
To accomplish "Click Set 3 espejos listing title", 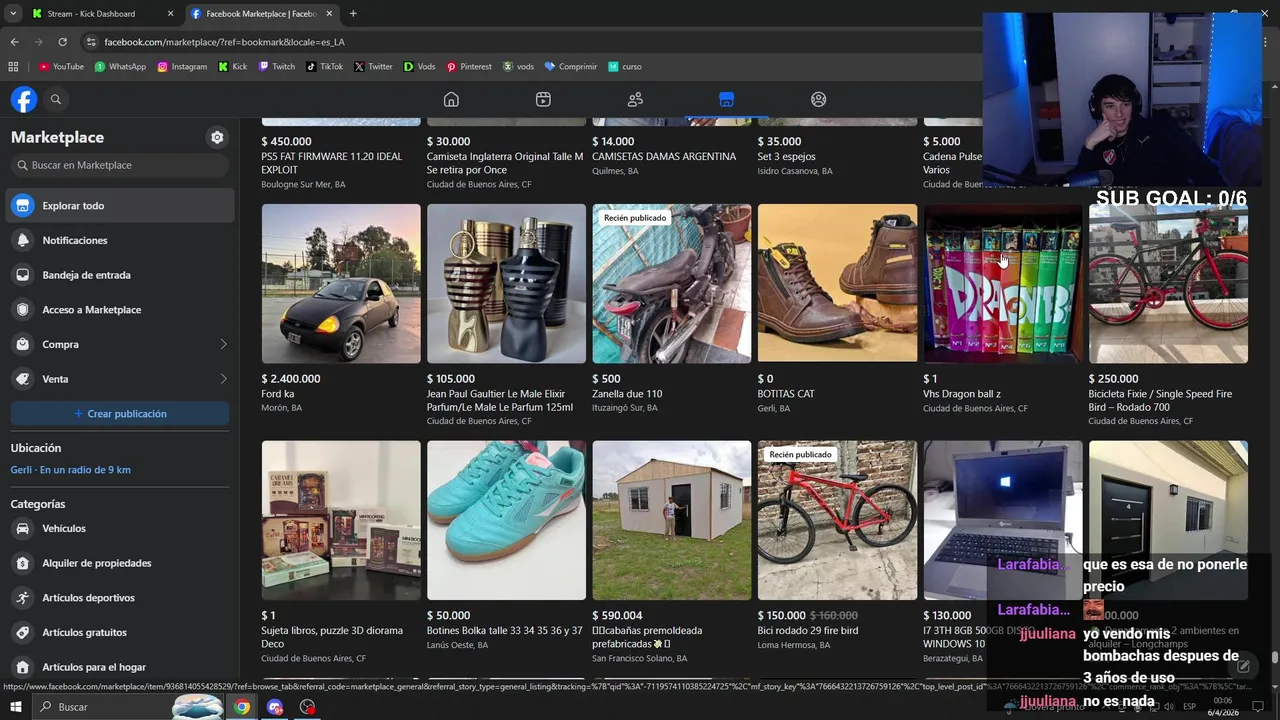I will point(787,157).
